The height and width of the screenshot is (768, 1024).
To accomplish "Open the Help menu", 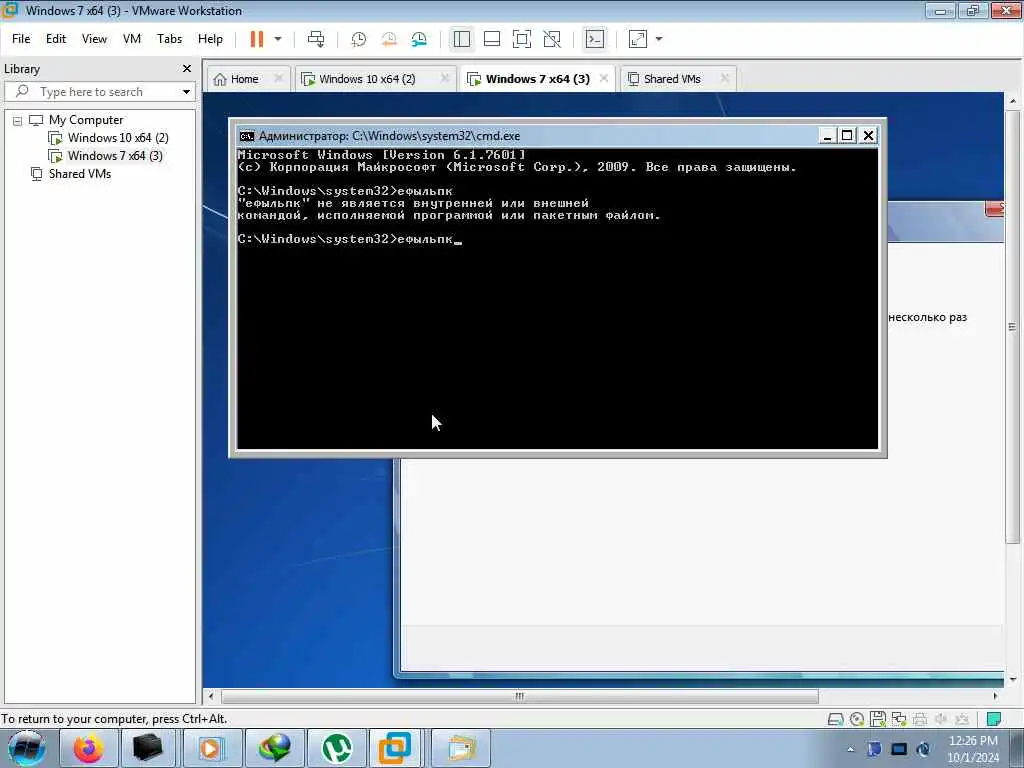I will tap(210, 39).
